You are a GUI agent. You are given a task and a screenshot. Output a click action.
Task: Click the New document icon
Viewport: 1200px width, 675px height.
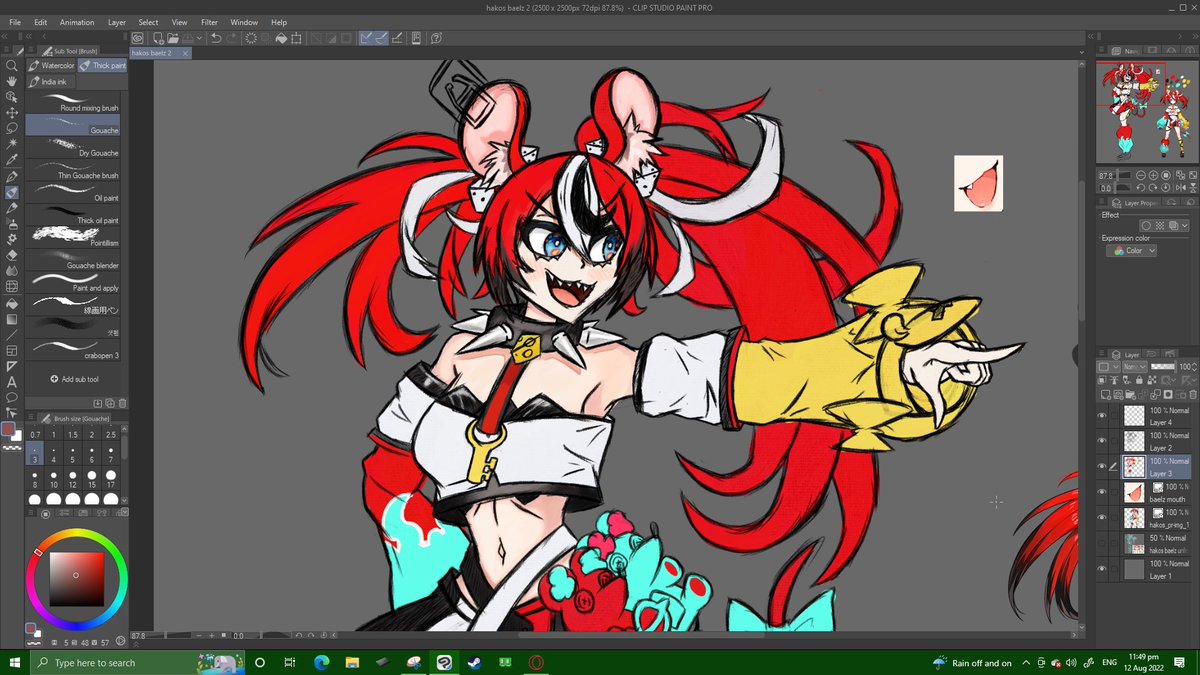coord(158,38)
